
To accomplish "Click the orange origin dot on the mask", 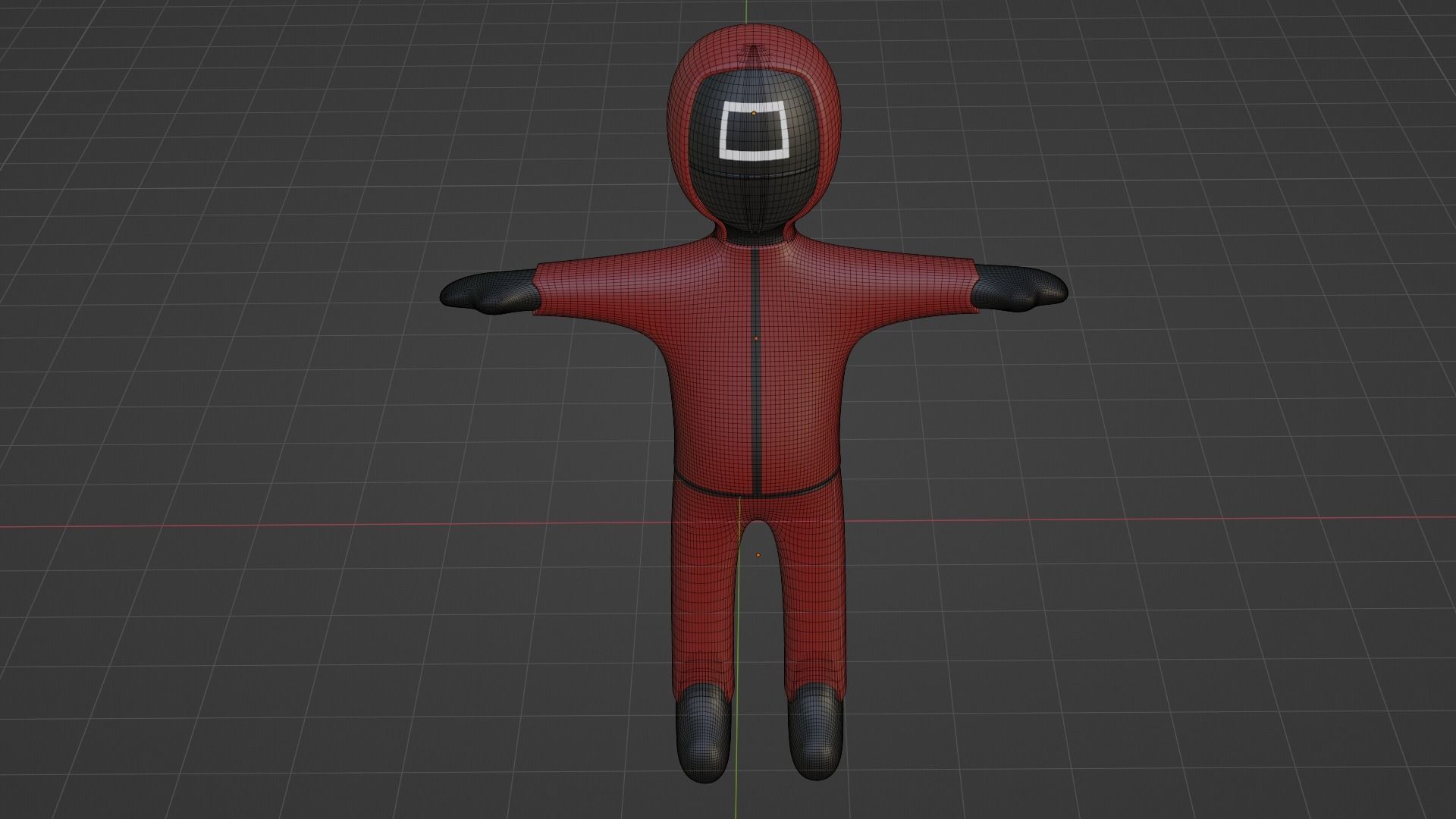I will pos(754,113).
